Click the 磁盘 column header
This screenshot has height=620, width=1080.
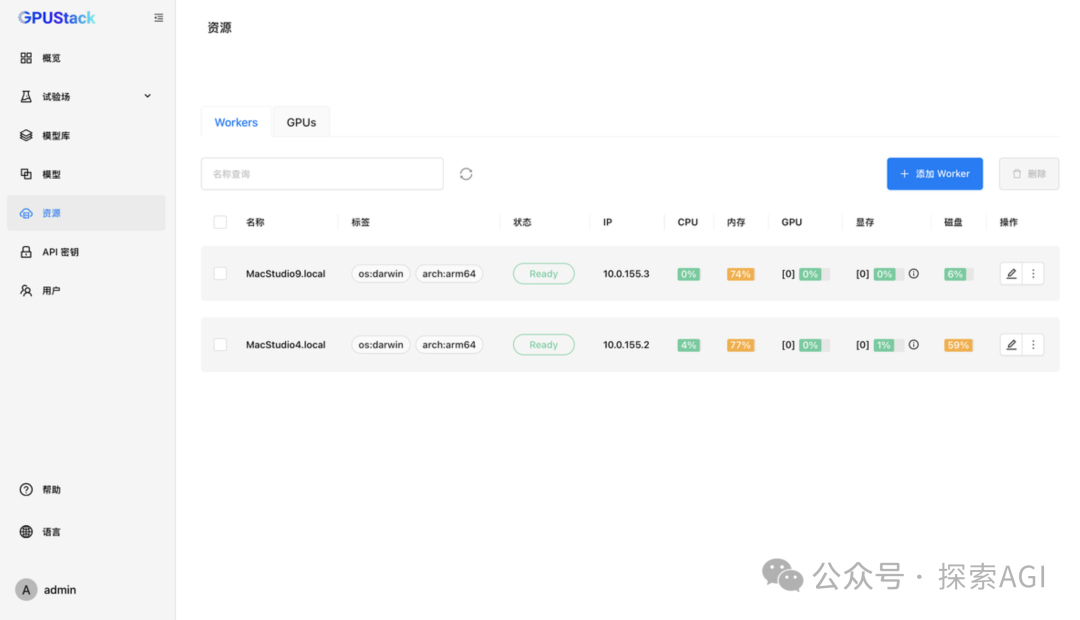click(x=953, y=222)
